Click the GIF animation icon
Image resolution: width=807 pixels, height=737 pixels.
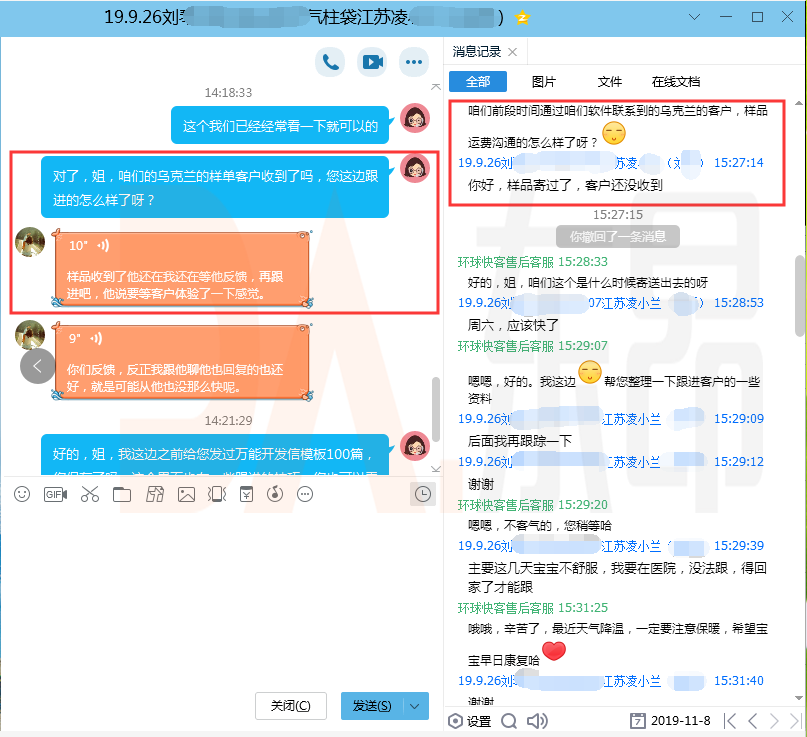tap(55, 494)
